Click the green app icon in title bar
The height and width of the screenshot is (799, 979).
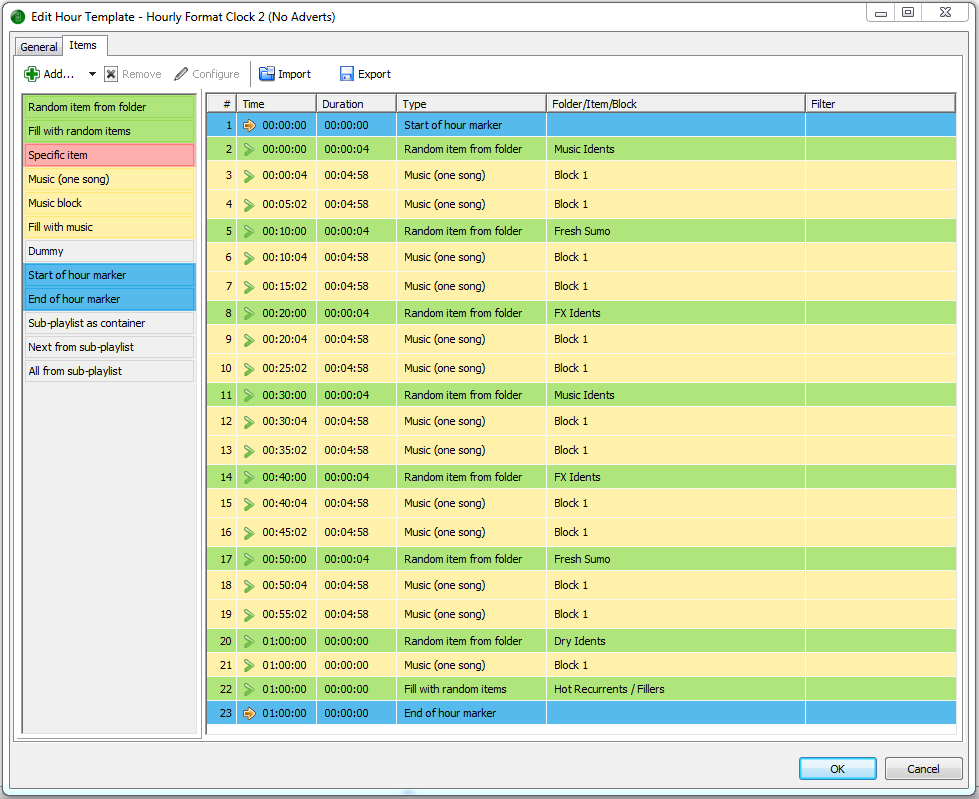(x=17, y=17)
